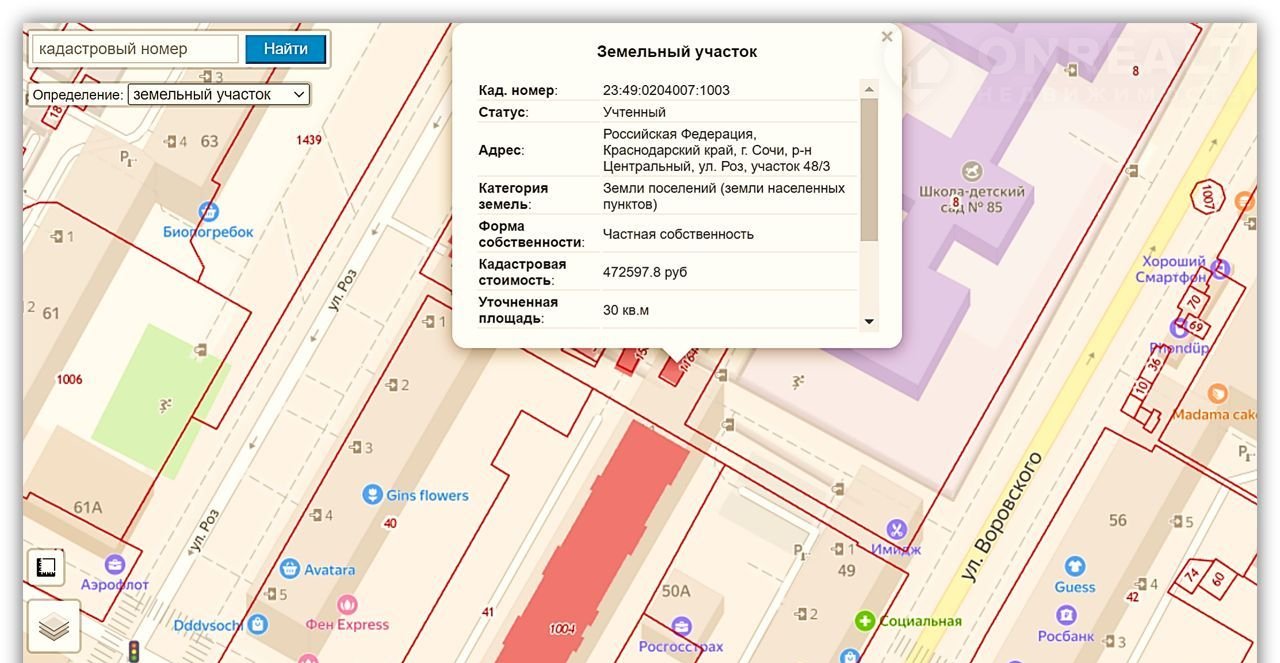Click the Школа-детский сад № 85 icon
The height and width of the screenshot is (663, 1280).
coord(970,172)
